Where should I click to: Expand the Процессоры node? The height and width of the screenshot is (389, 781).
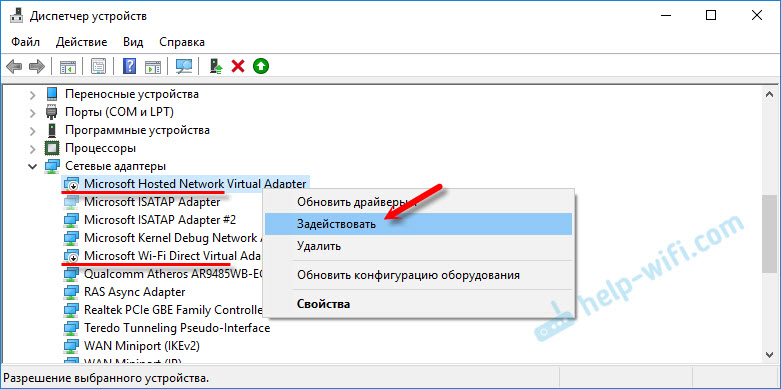click(x=32, y=148)
